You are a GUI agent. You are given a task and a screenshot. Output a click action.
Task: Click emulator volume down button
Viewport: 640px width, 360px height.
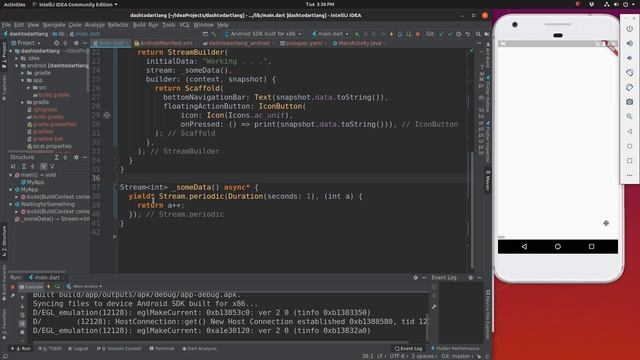[629, 58]
